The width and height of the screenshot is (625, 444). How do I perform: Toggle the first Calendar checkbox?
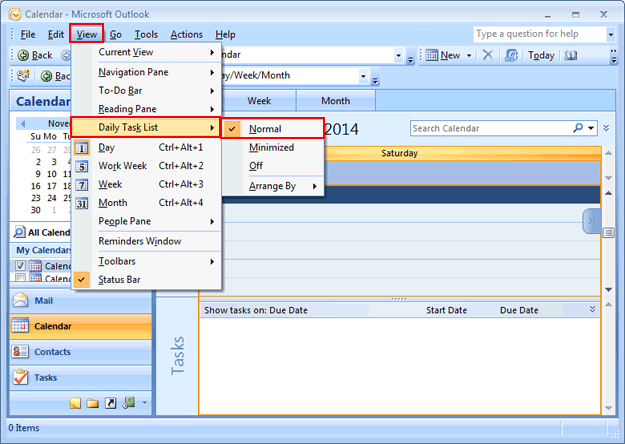click(x=20, y=265)
